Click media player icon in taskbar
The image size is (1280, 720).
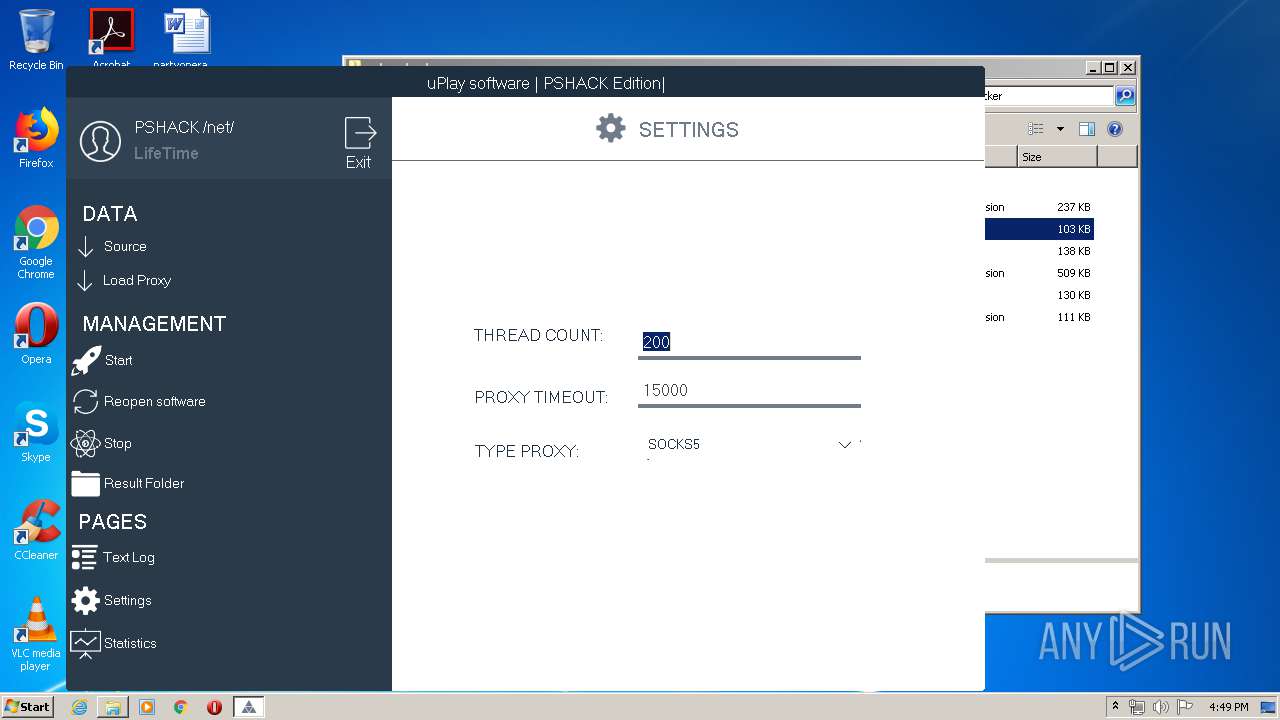click(x=147, y=707)
